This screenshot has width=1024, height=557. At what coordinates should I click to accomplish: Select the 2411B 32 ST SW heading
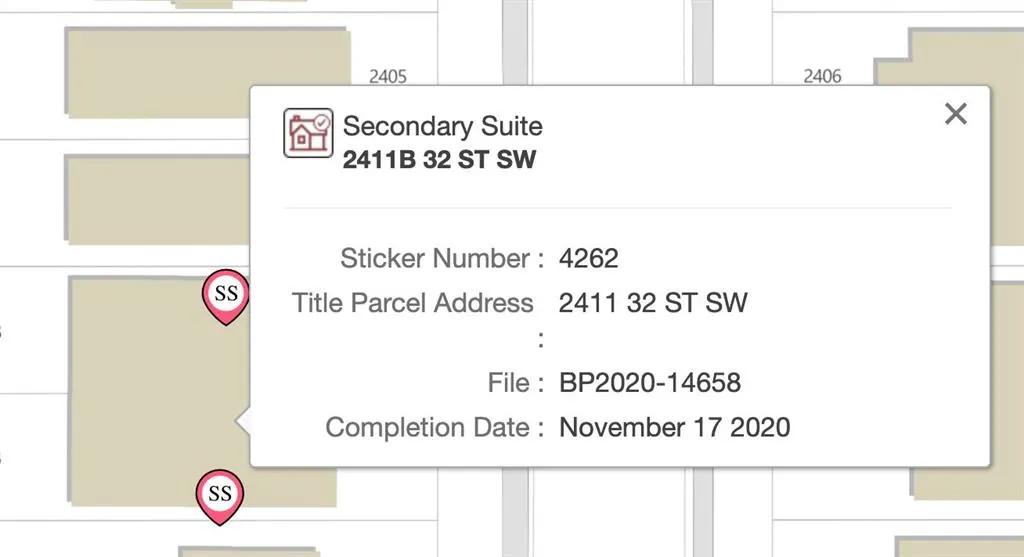click(439, 160)
